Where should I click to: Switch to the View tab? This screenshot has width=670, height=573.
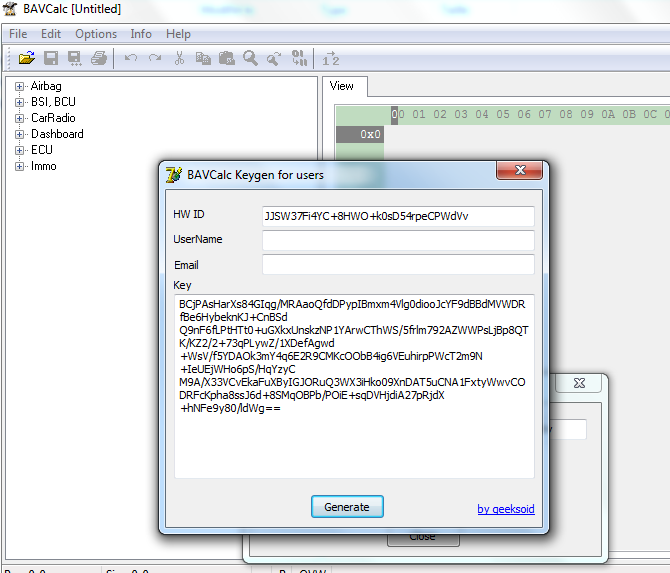[341, 86]
